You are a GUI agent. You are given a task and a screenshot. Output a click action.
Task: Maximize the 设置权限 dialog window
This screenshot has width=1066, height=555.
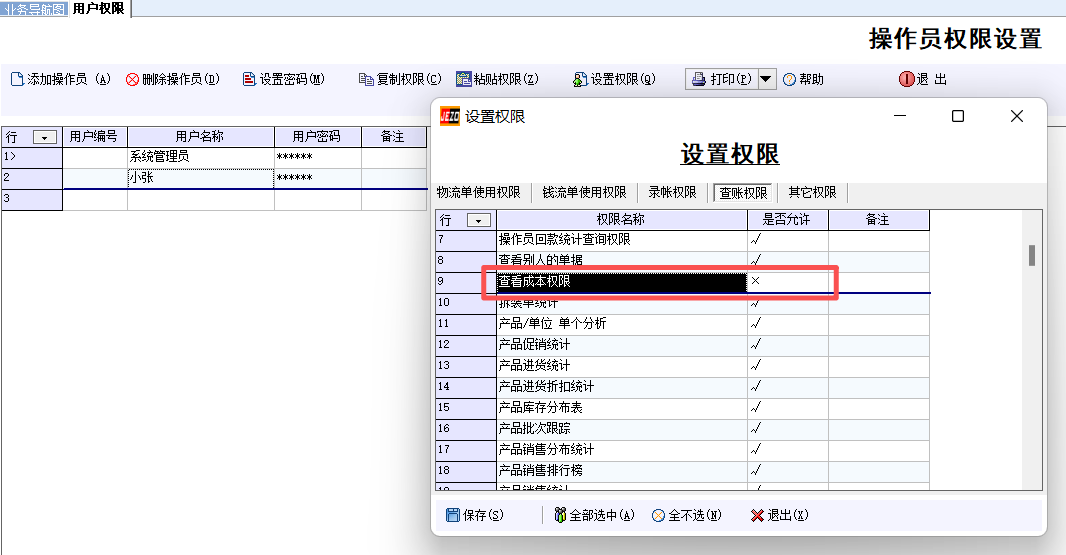click(958, 116)
